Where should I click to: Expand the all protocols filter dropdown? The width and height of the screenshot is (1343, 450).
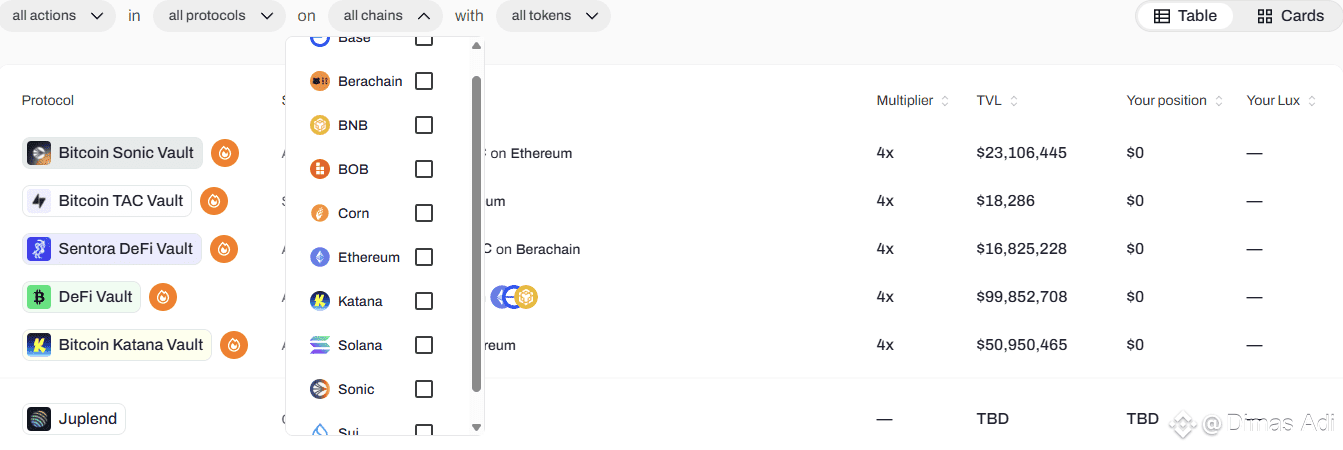[219, 16]
